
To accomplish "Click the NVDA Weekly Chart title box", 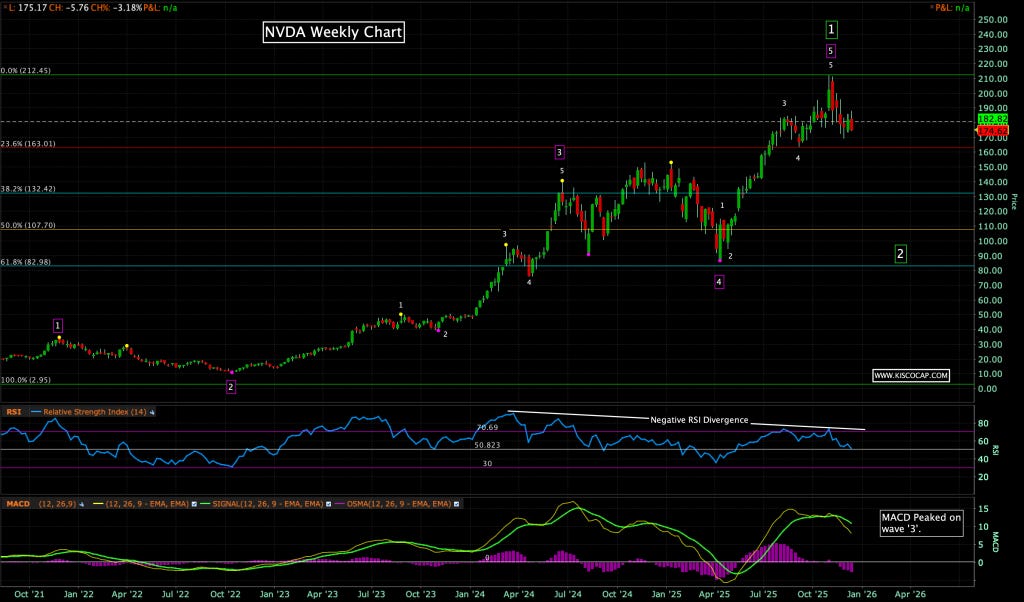I will [333, 32].
